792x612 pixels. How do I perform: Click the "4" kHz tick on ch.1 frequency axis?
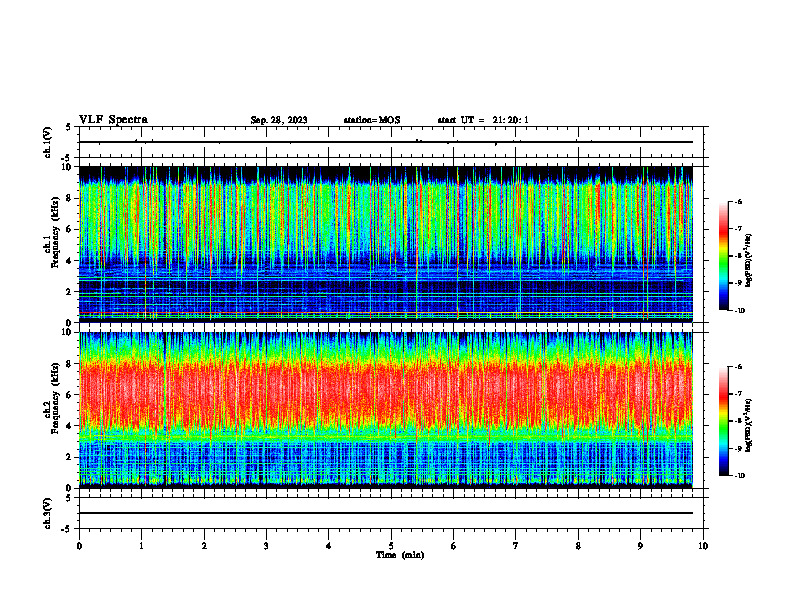coord(69,261)
